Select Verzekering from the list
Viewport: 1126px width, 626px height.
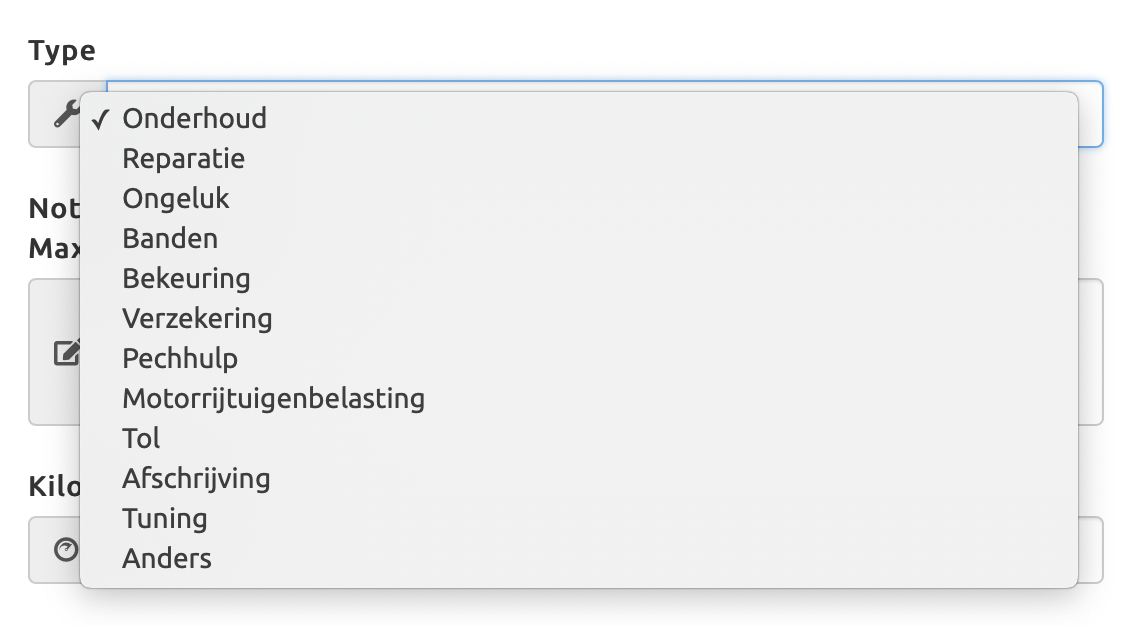pos(197,318)
